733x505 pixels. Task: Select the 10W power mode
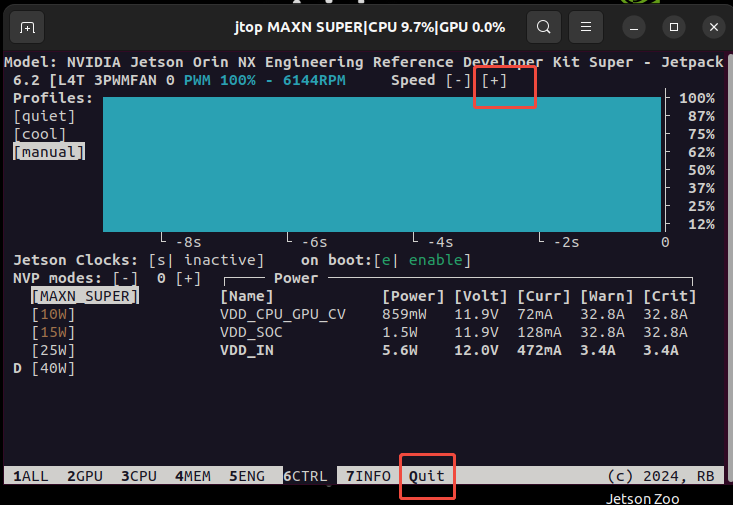coord(53,314)
